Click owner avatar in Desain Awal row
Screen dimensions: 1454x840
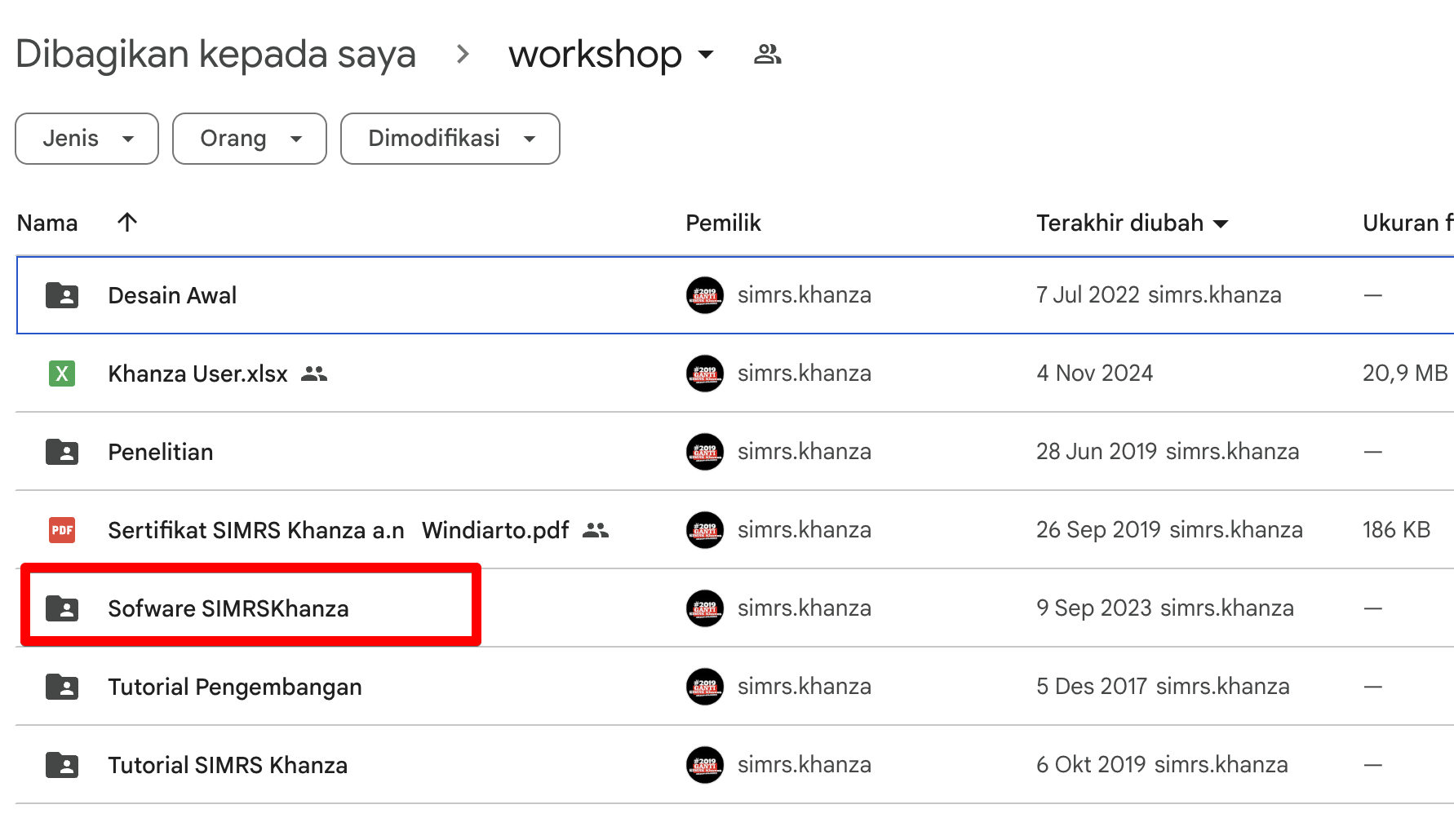(x=705, y=295)
